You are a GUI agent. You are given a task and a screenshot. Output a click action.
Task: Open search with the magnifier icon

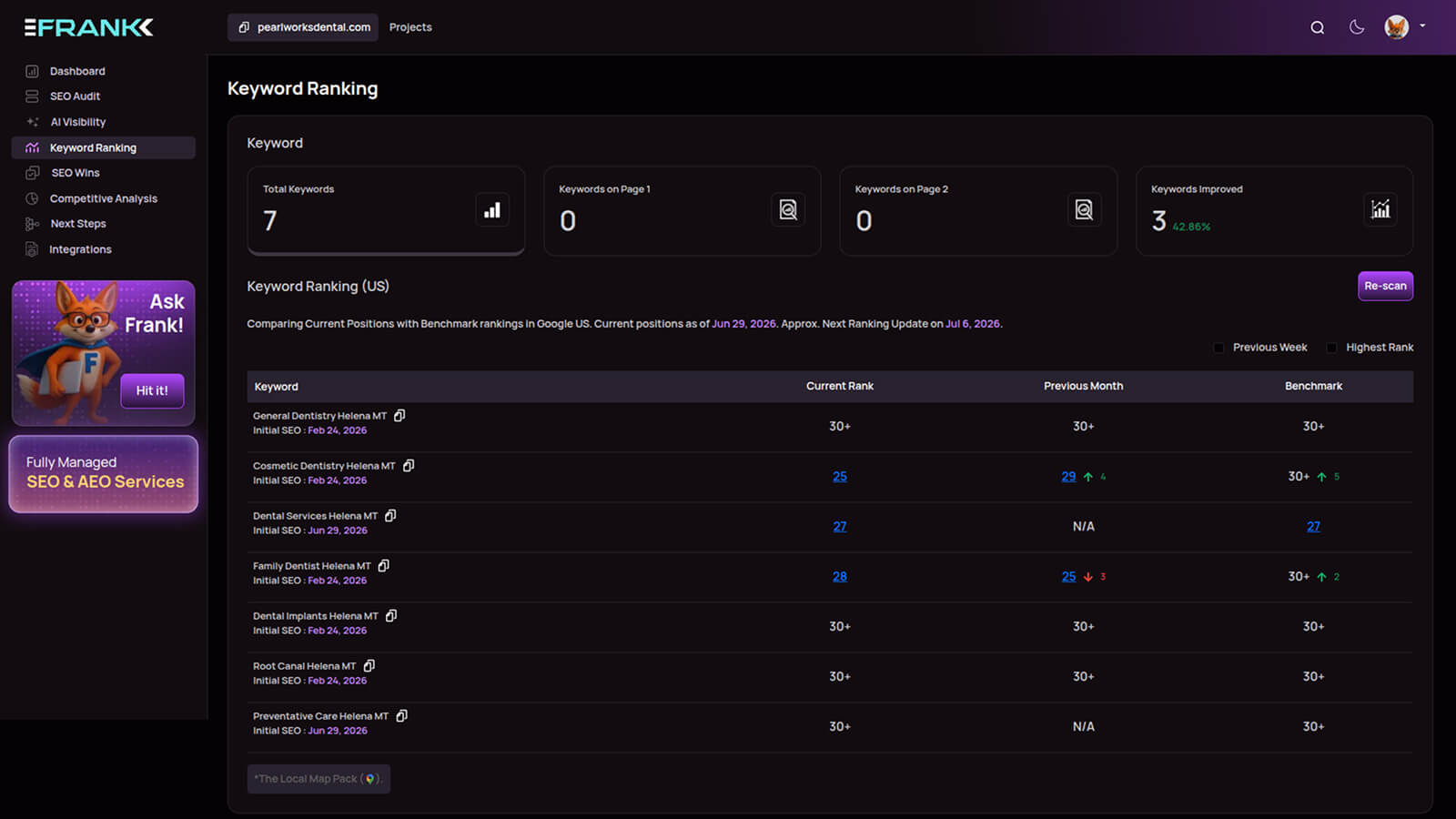point(1317,27)
